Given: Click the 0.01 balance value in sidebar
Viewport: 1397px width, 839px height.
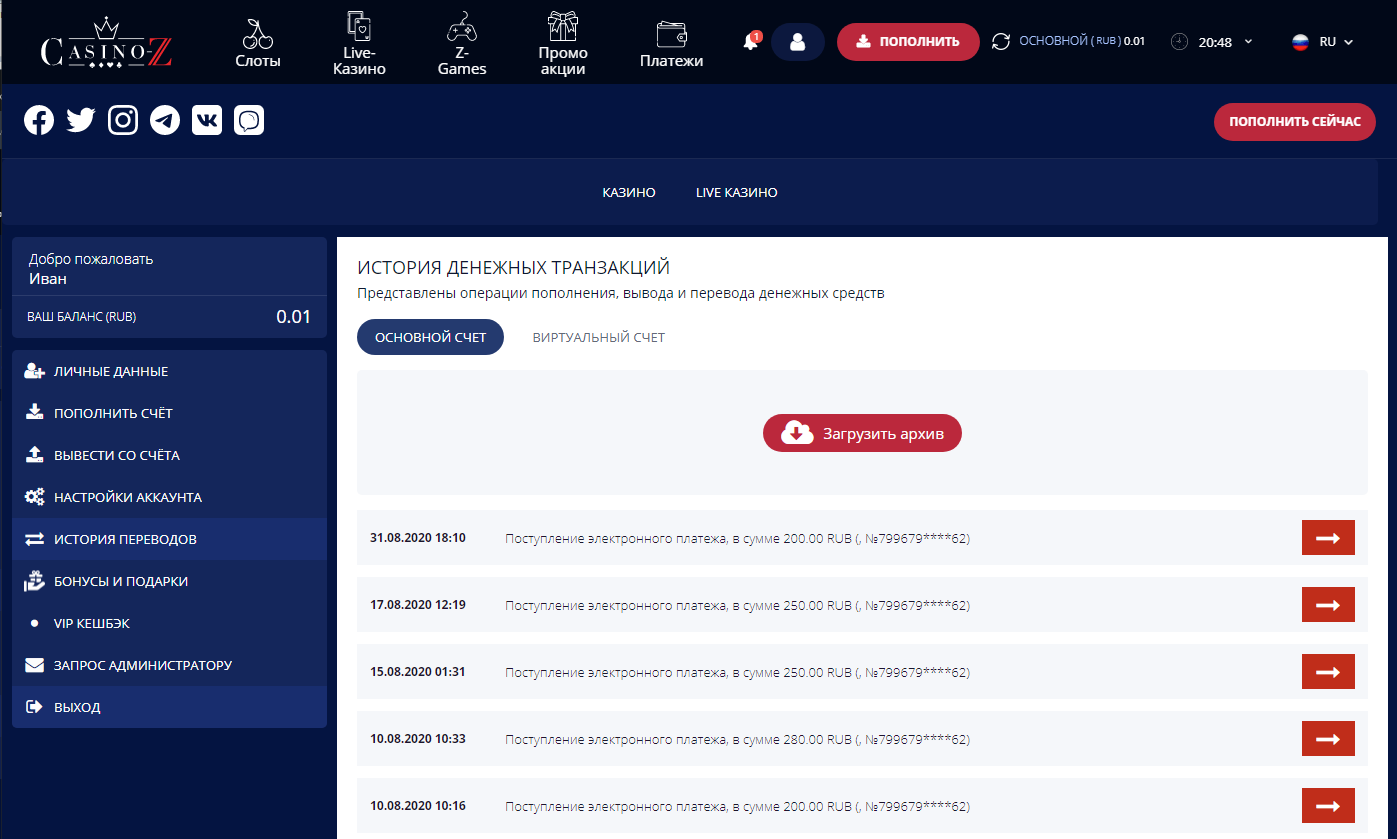Looking at the screenshot, I should point(294,317).
